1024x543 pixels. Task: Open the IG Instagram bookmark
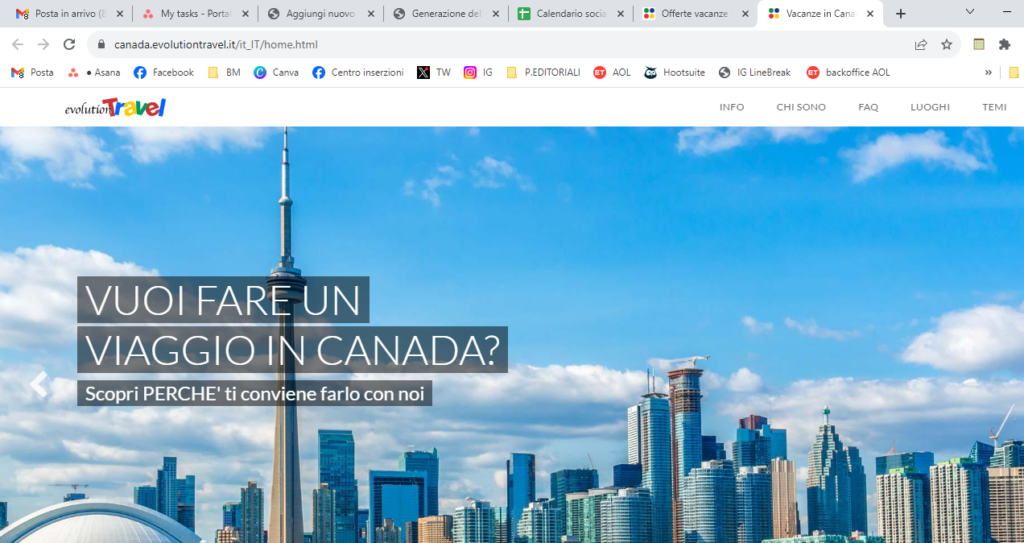(478, 72)
